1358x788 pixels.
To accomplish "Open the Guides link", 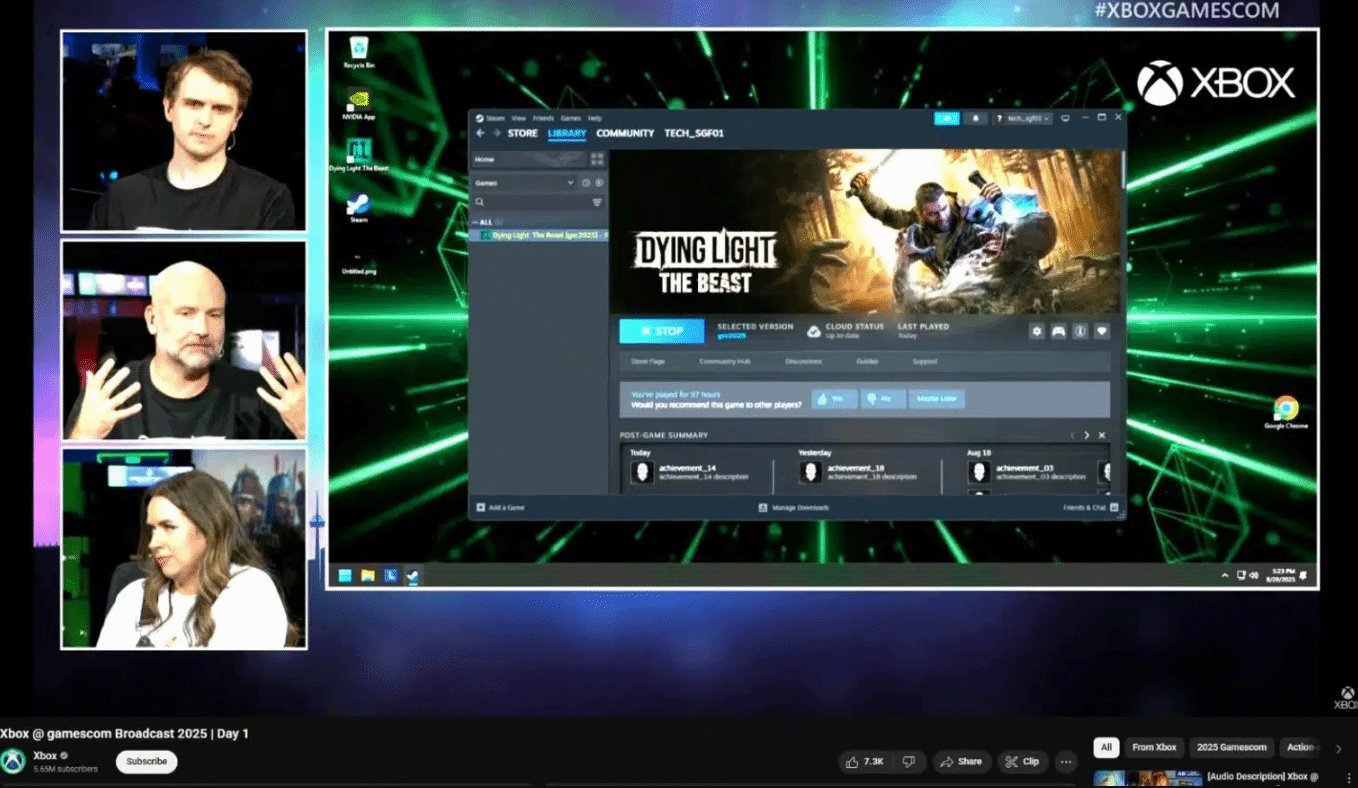I will tap(867, 361).
